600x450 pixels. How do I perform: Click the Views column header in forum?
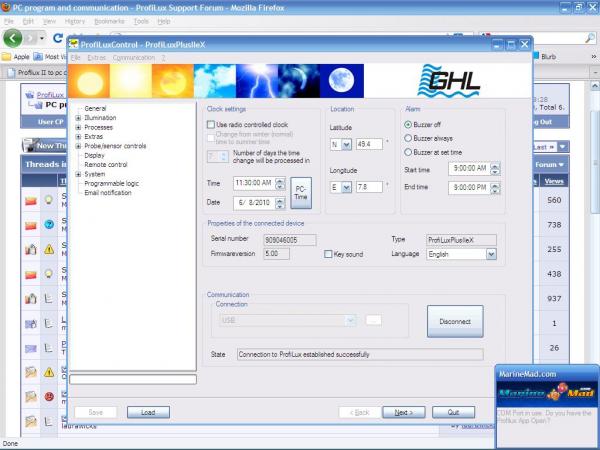[554, 181]
